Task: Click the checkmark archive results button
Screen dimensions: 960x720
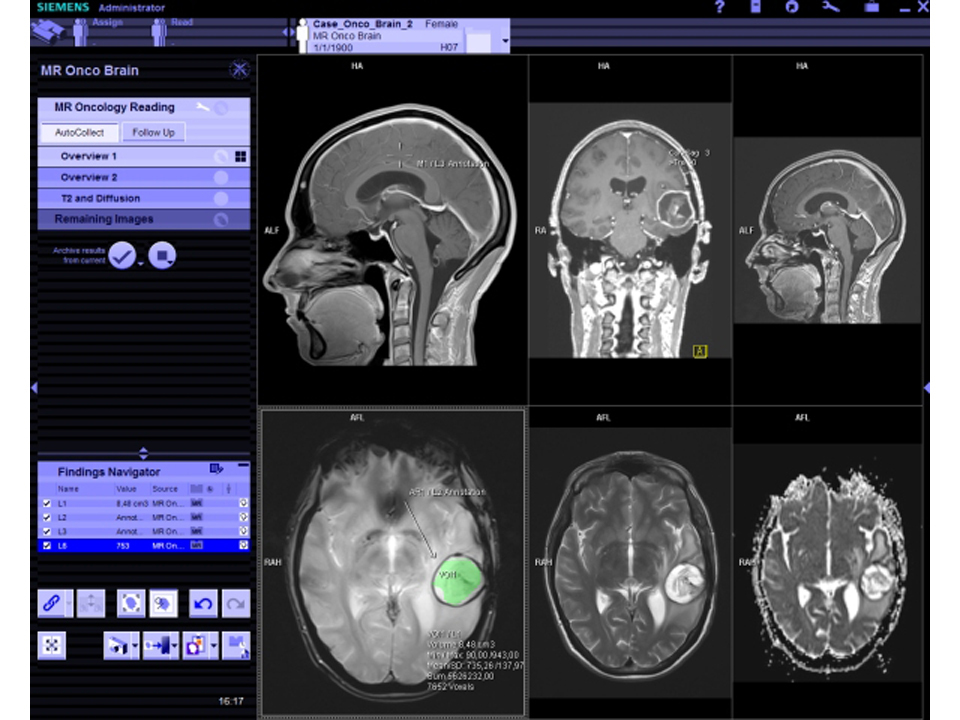Action: 122,255
